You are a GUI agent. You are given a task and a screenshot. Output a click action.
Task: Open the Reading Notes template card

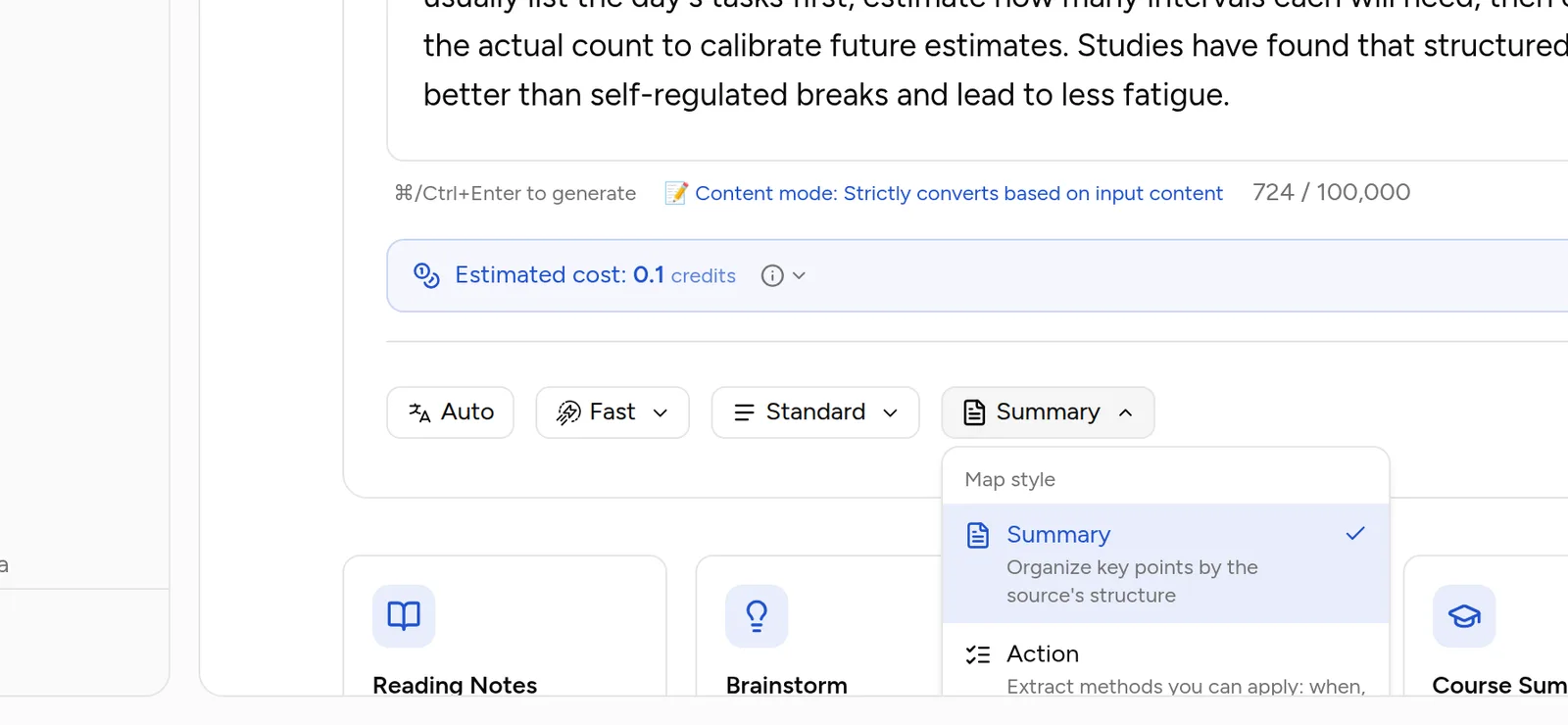505,627
